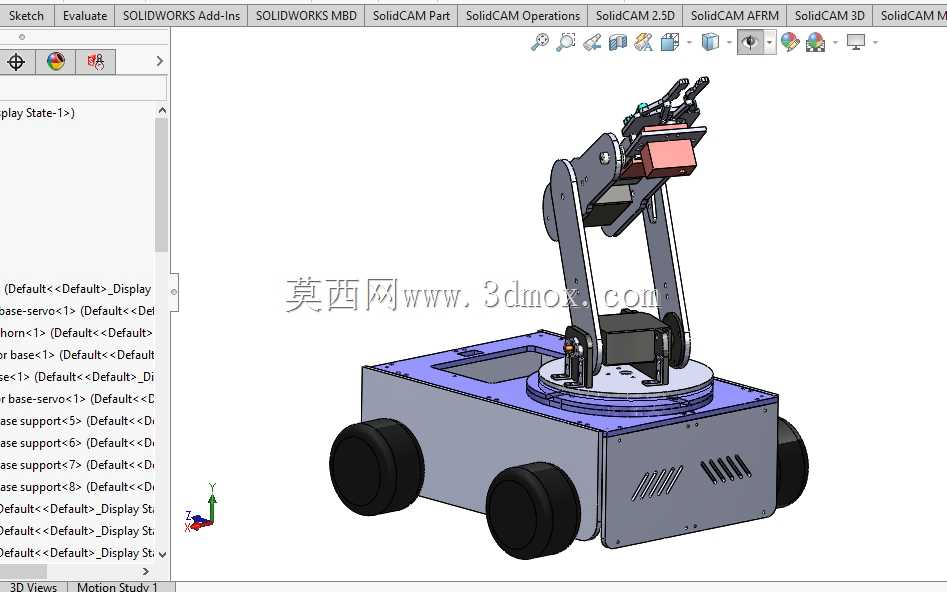The height and width of the screenshot is (592, 947).
Task: Click the Apply Scene icon
Action: pos(815,42)
